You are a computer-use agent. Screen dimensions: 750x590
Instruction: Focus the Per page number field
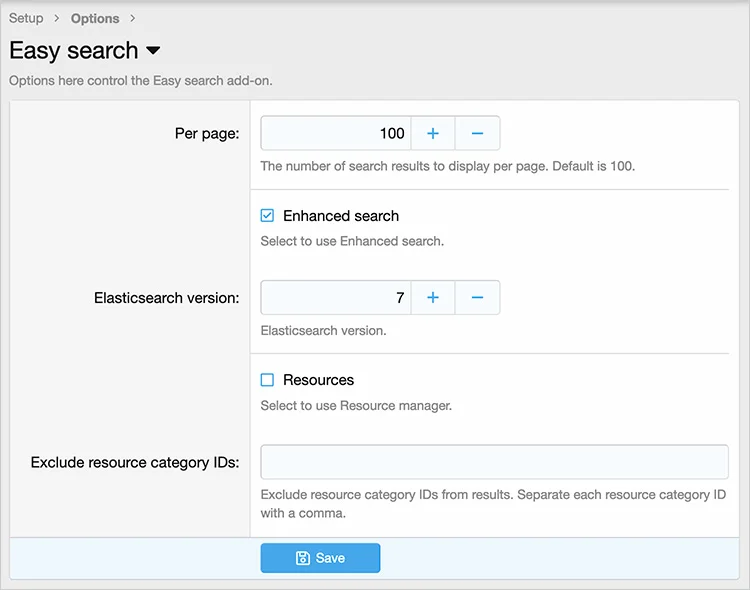point(335,133)
